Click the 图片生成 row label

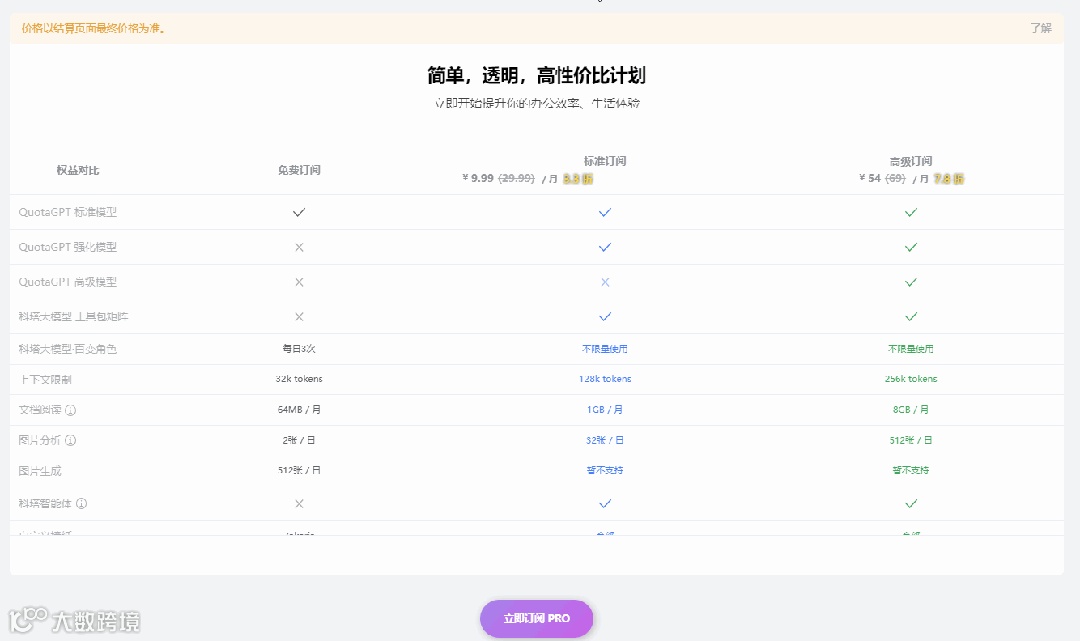click(x=40, y=471)
